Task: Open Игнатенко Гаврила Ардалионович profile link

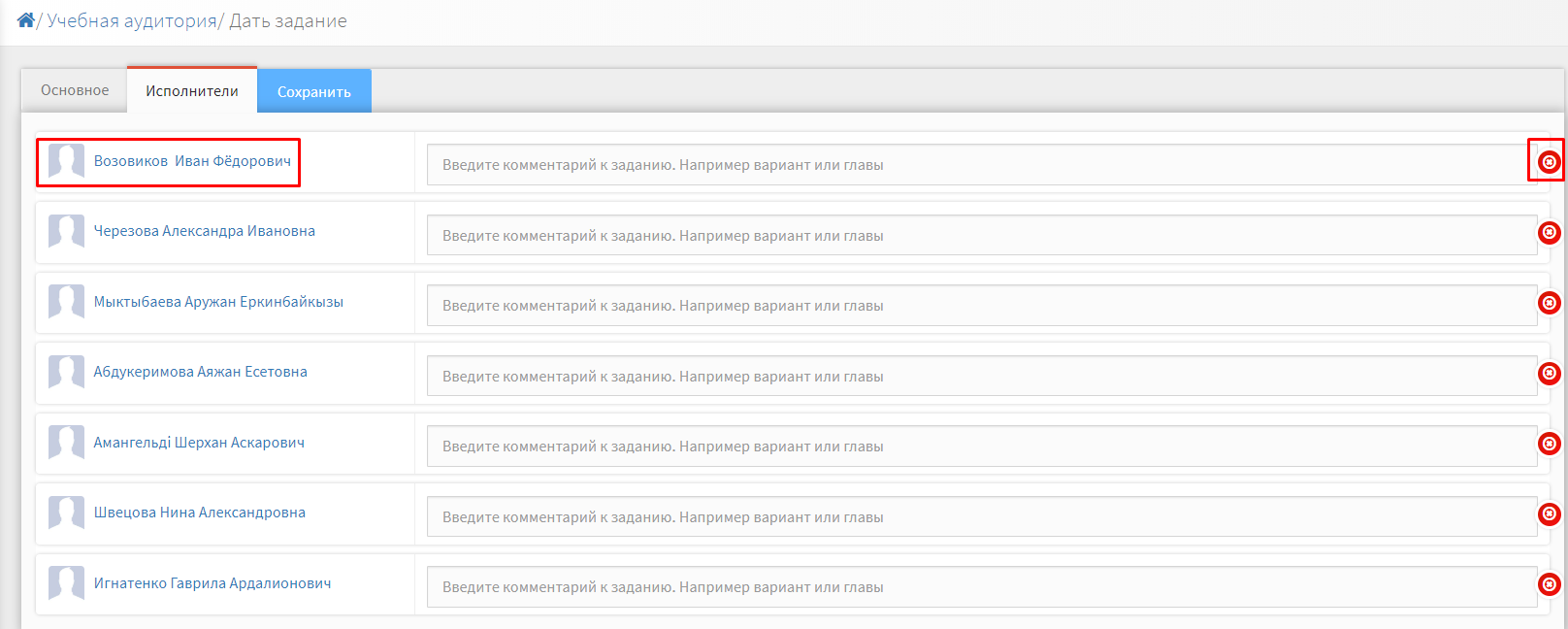Action: click(212, 583)
